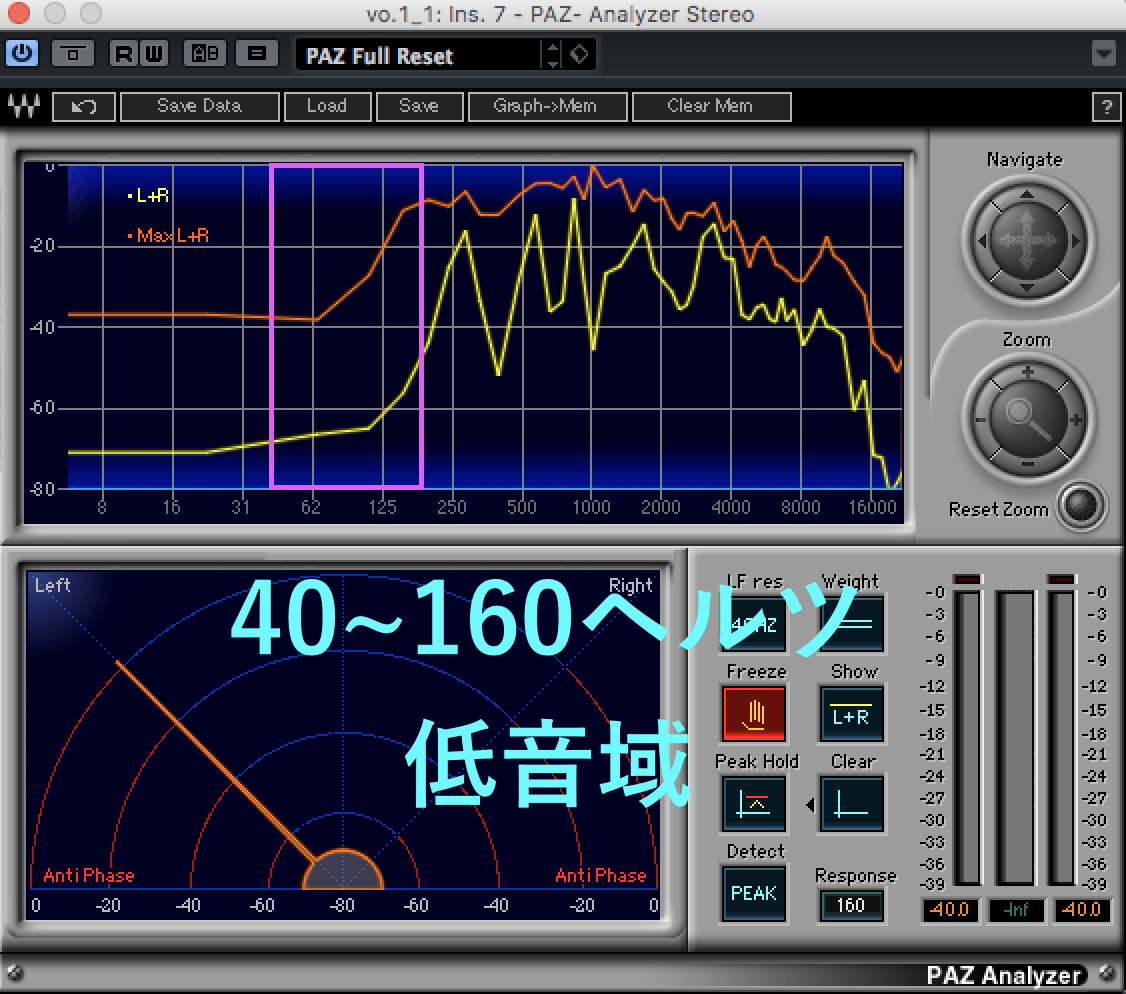
Task: Click the diamond preset browser icon
Action: click(580, 54)
